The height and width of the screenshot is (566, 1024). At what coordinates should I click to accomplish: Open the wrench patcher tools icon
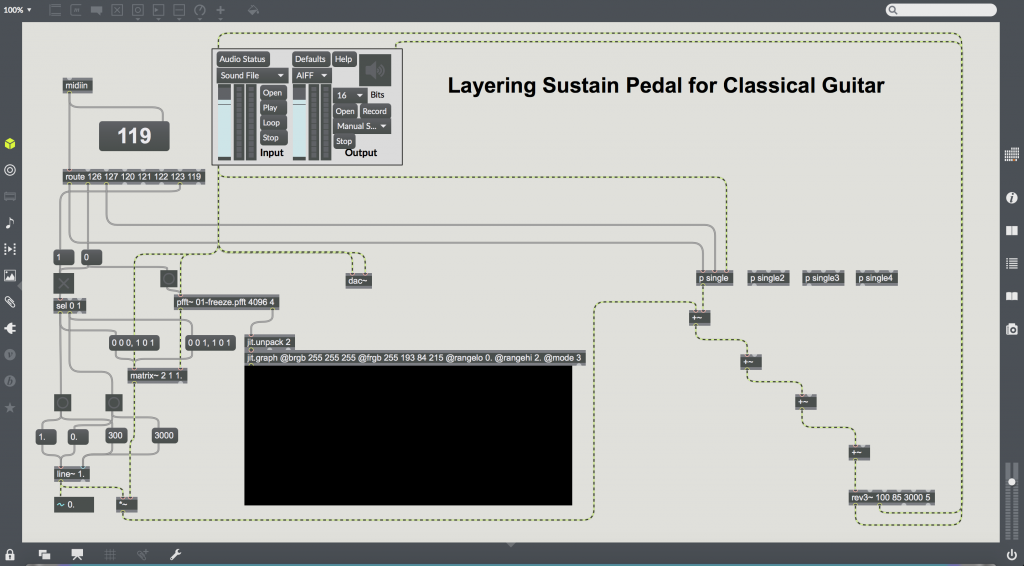pyautogui.click(x=175, y=554)
